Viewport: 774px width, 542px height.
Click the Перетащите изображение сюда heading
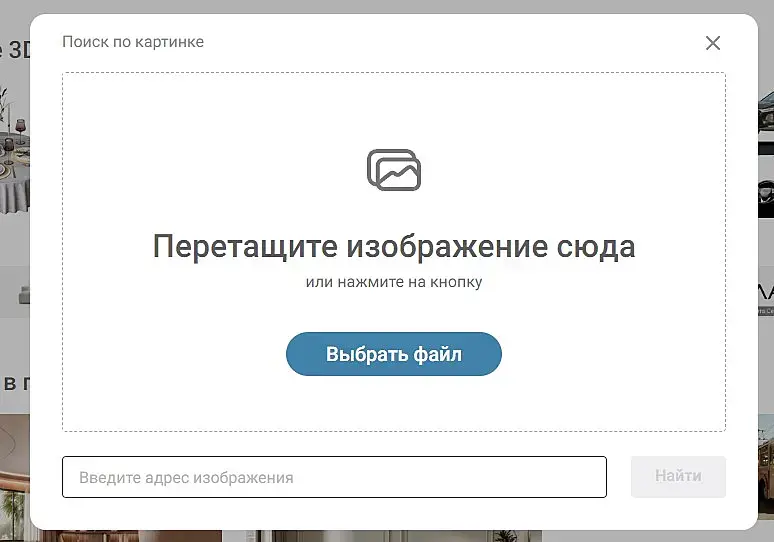[394, 246]
